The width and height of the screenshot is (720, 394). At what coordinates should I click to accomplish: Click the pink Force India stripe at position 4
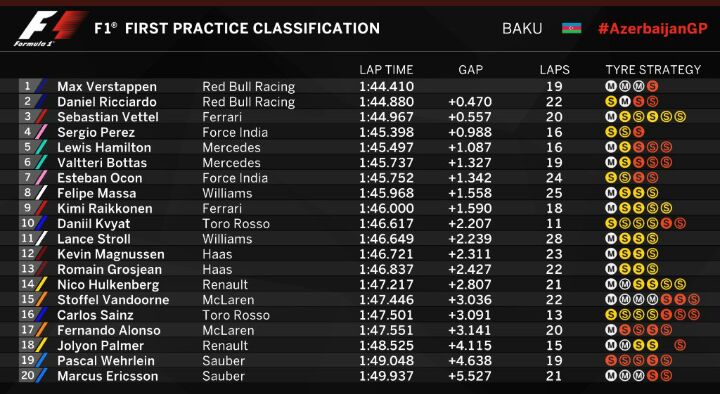[41, 132]
